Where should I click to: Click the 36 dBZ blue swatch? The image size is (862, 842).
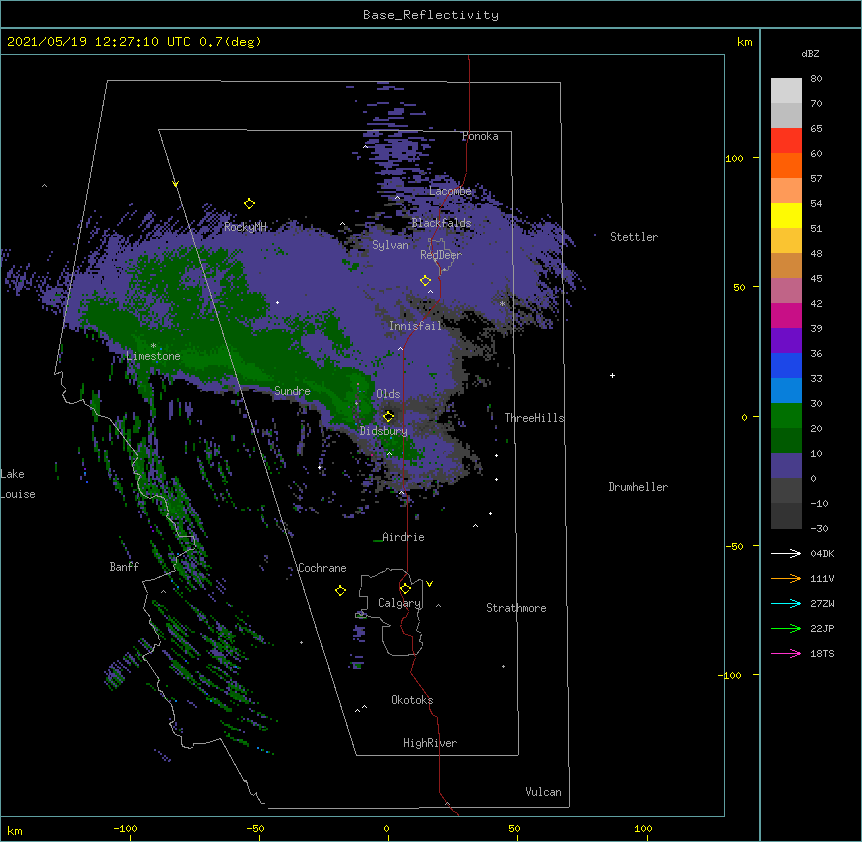(786, 365)
